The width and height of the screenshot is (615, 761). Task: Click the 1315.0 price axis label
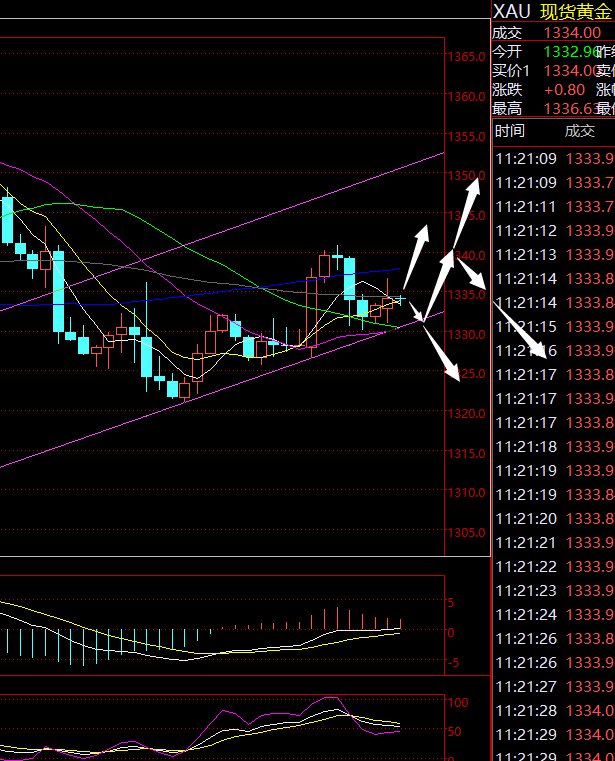point(466,454)
